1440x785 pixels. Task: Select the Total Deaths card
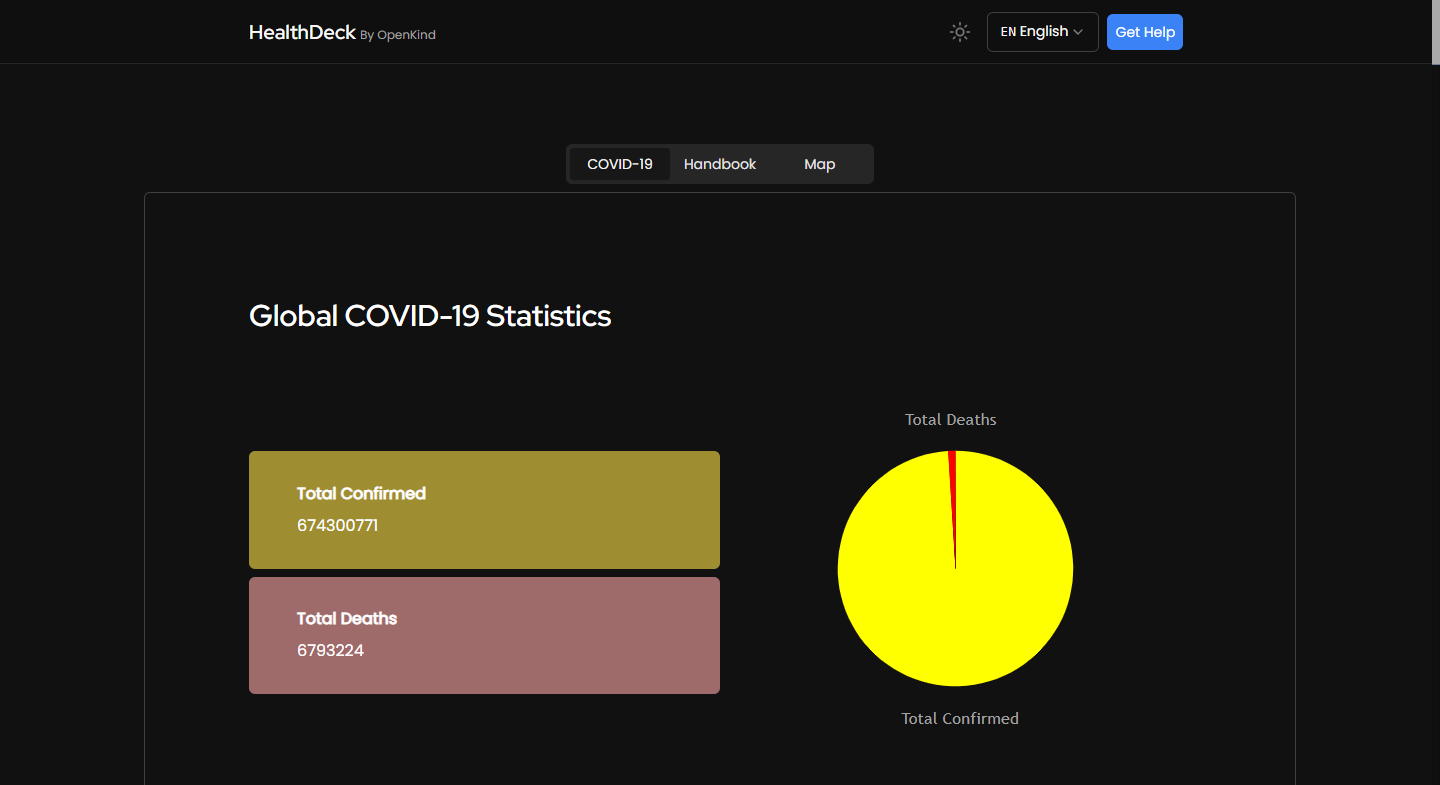pyautogui.click(x=484, y=635)
